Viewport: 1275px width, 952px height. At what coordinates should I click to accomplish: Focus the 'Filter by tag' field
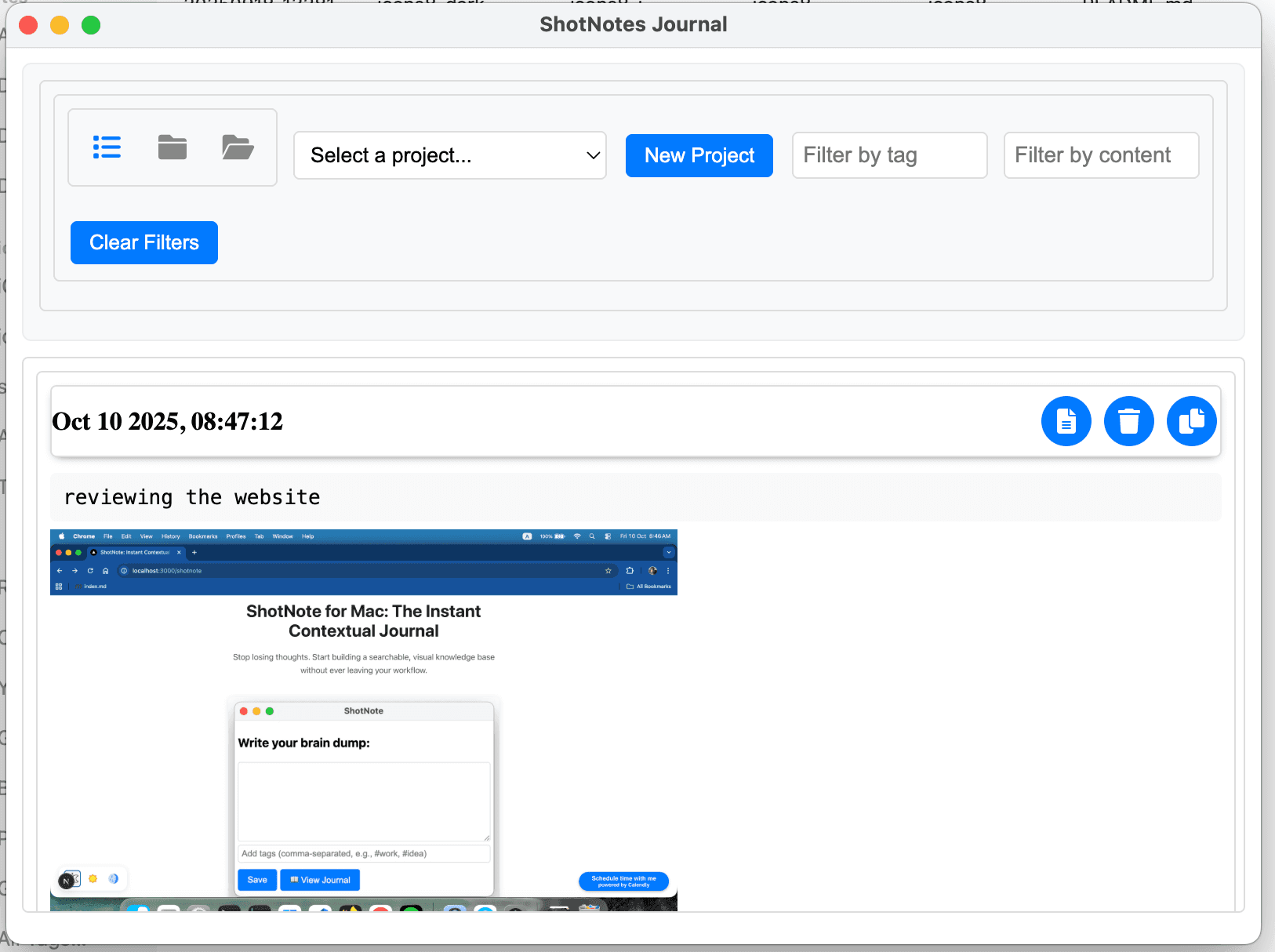coord(889,155)
